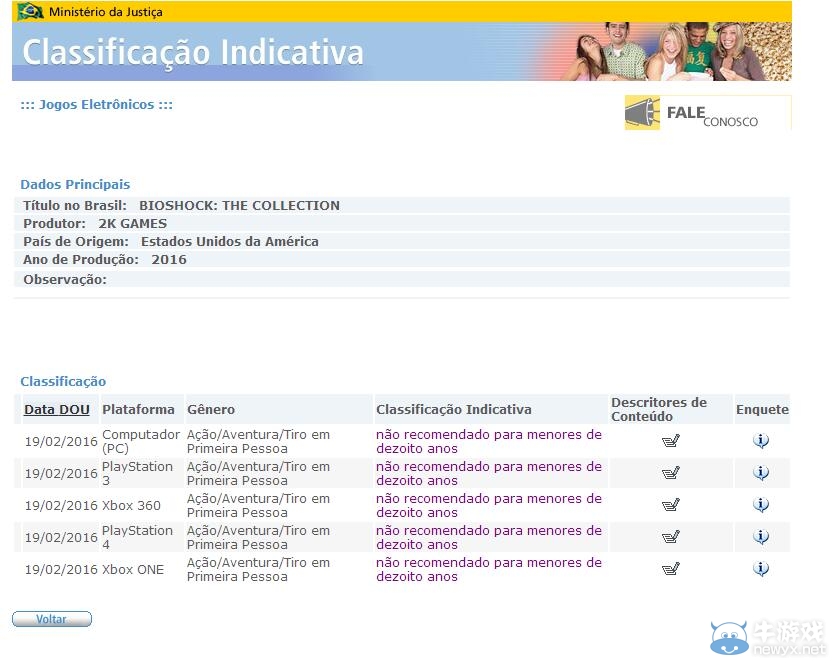
Task: Click the megaphone Fale Conosco icon
Action: click(642, 113)
